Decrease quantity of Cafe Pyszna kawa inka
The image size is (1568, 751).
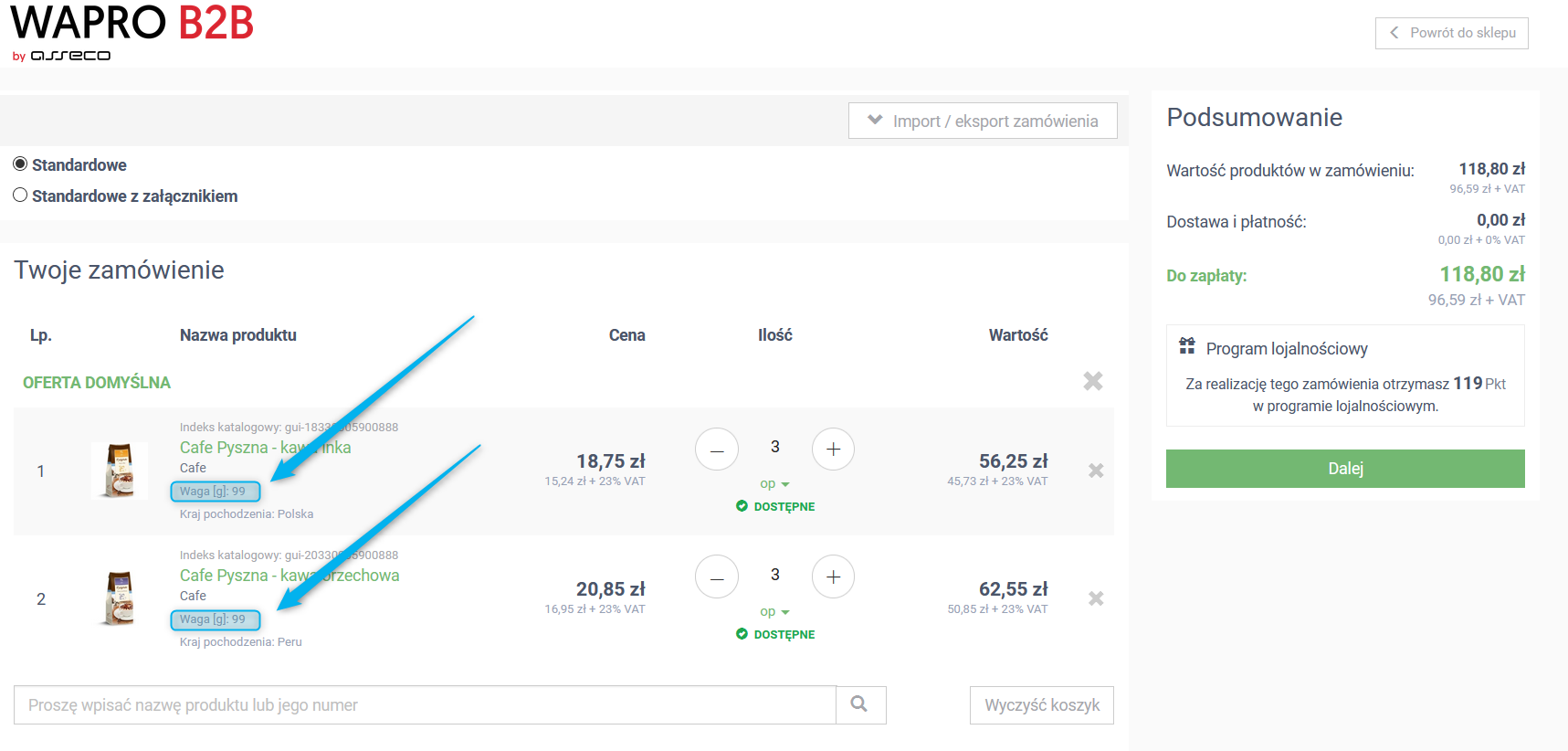point(717,450)
